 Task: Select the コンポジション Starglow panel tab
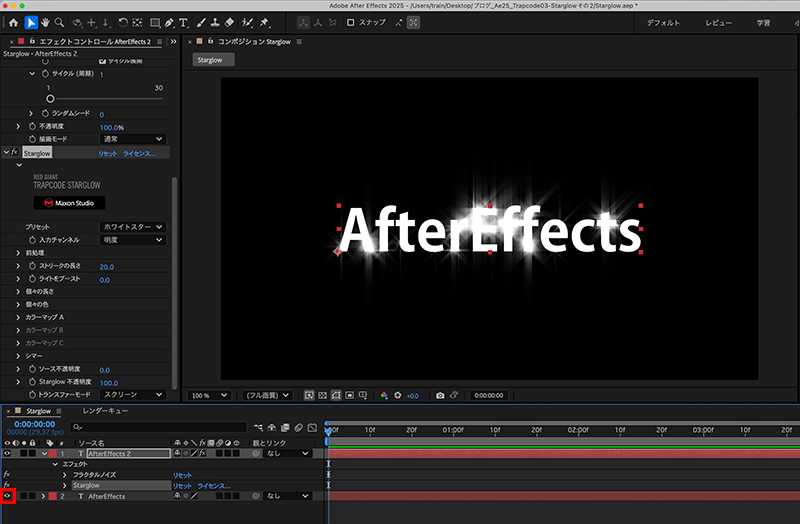(254, 41)
